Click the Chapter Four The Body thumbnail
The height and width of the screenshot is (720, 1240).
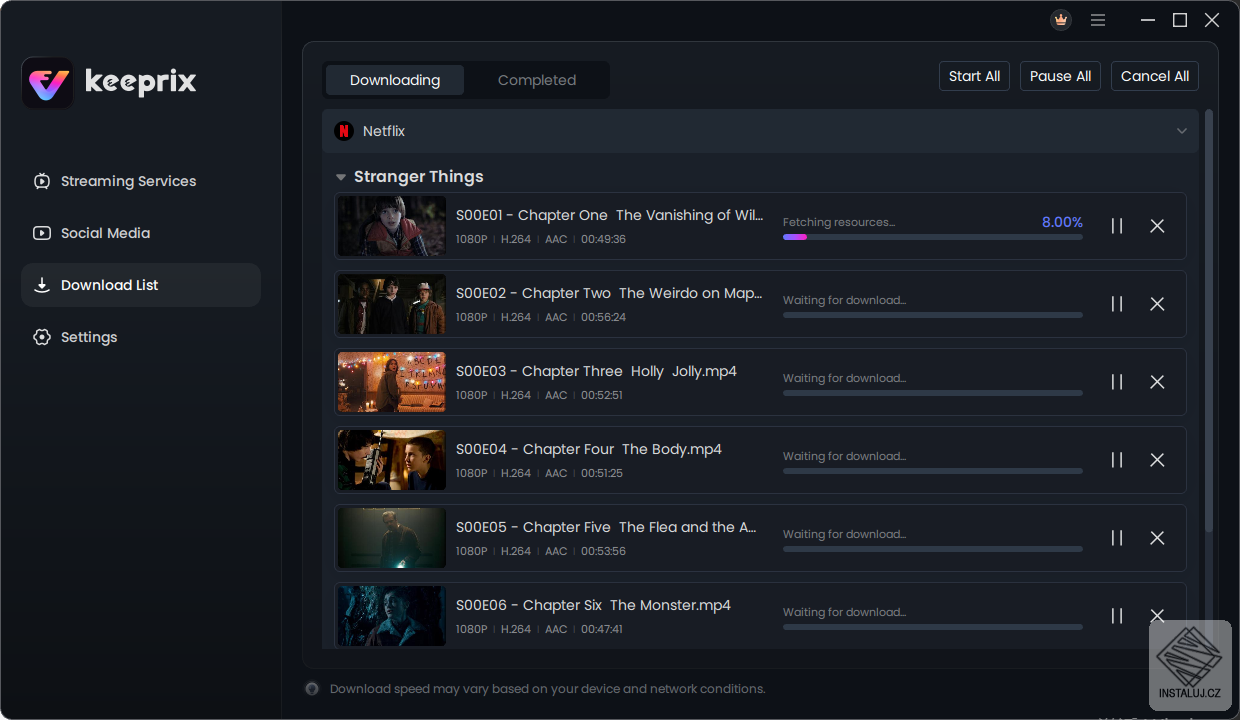pos(392,460)
